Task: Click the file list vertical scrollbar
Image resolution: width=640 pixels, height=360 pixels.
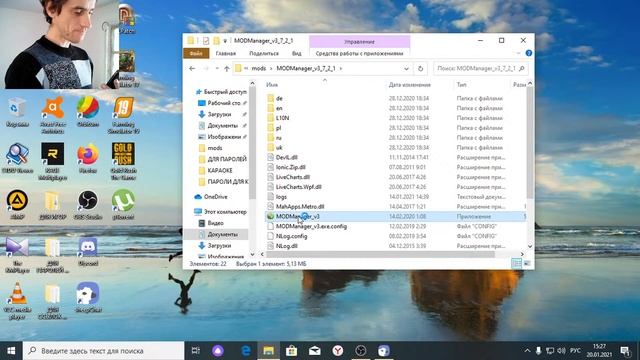Action: pos(530,143)
